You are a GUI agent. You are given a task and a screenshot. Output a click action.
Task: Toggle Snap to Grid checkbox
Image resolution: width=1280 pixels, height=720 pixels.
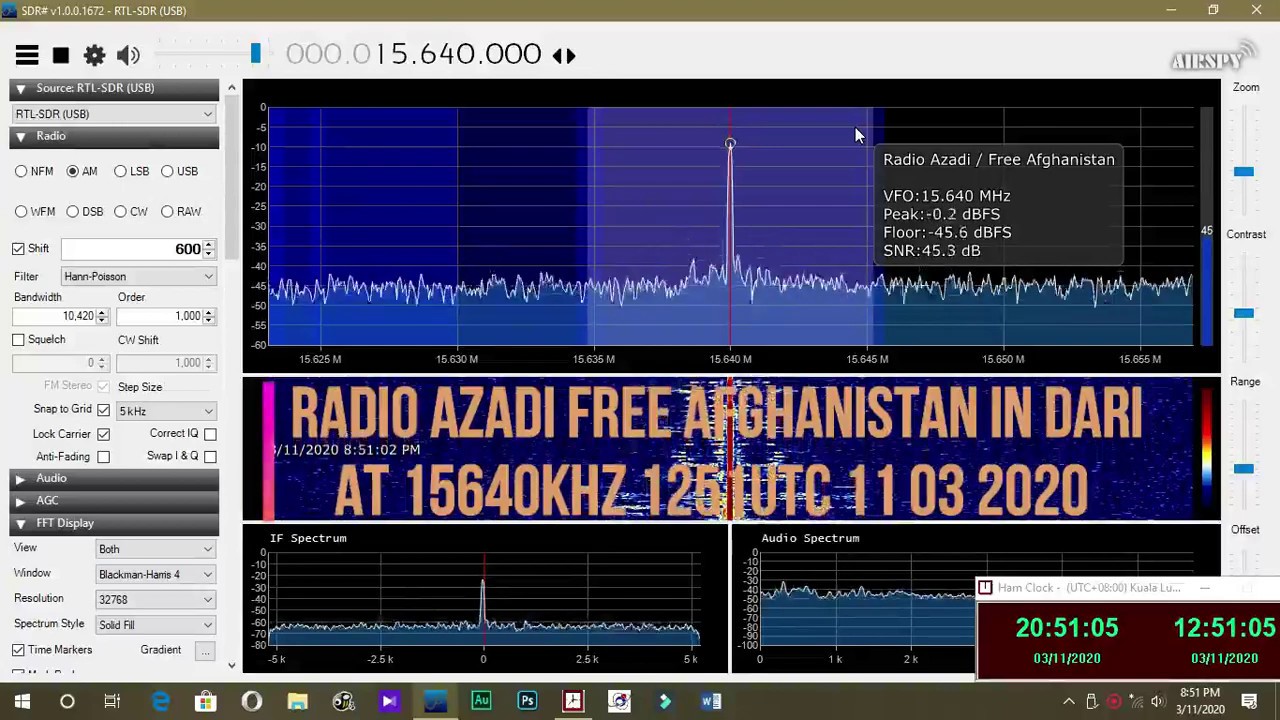pos(103,410)
